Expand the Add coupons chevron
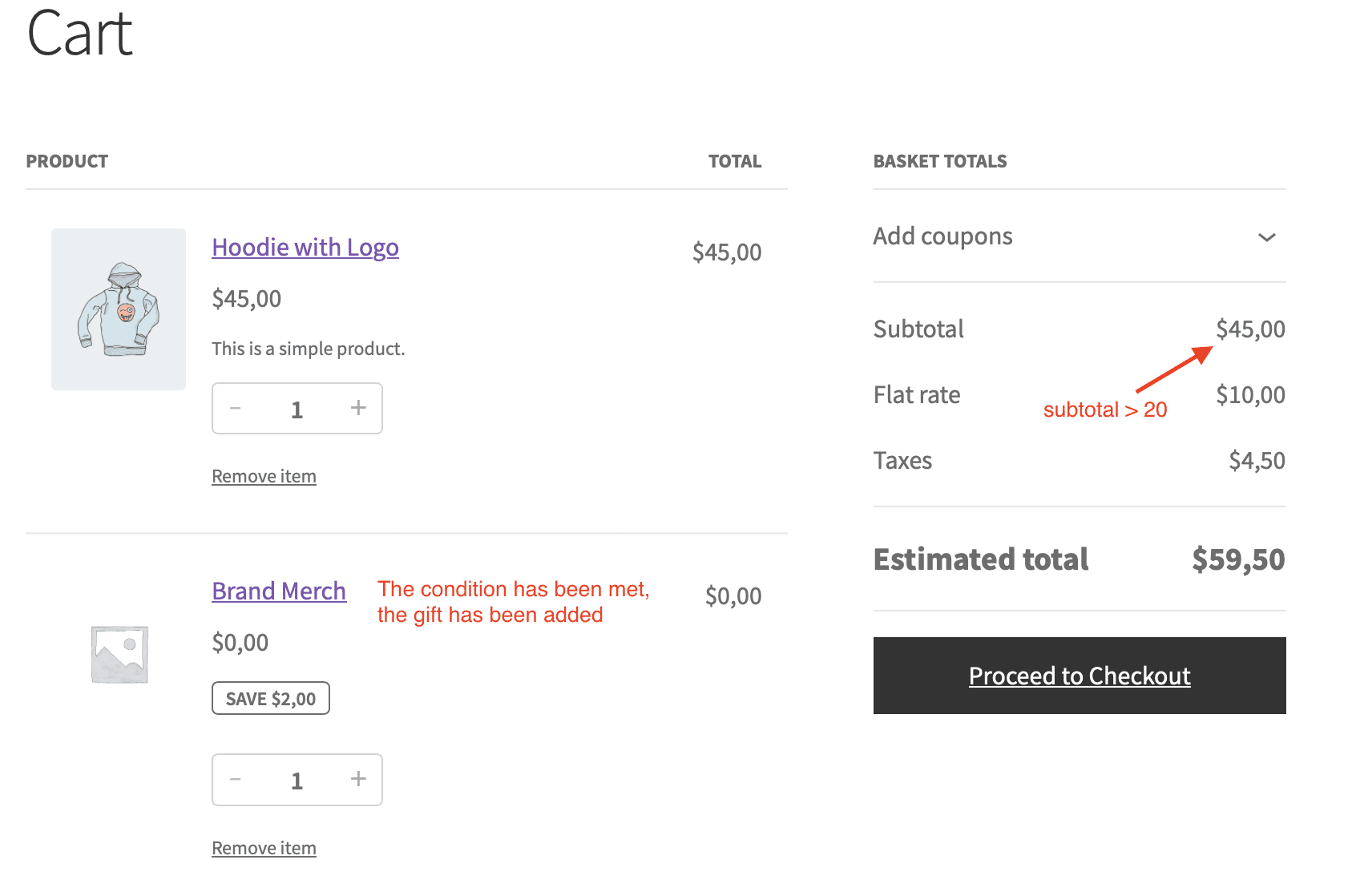 click(x=1266, y=237)
